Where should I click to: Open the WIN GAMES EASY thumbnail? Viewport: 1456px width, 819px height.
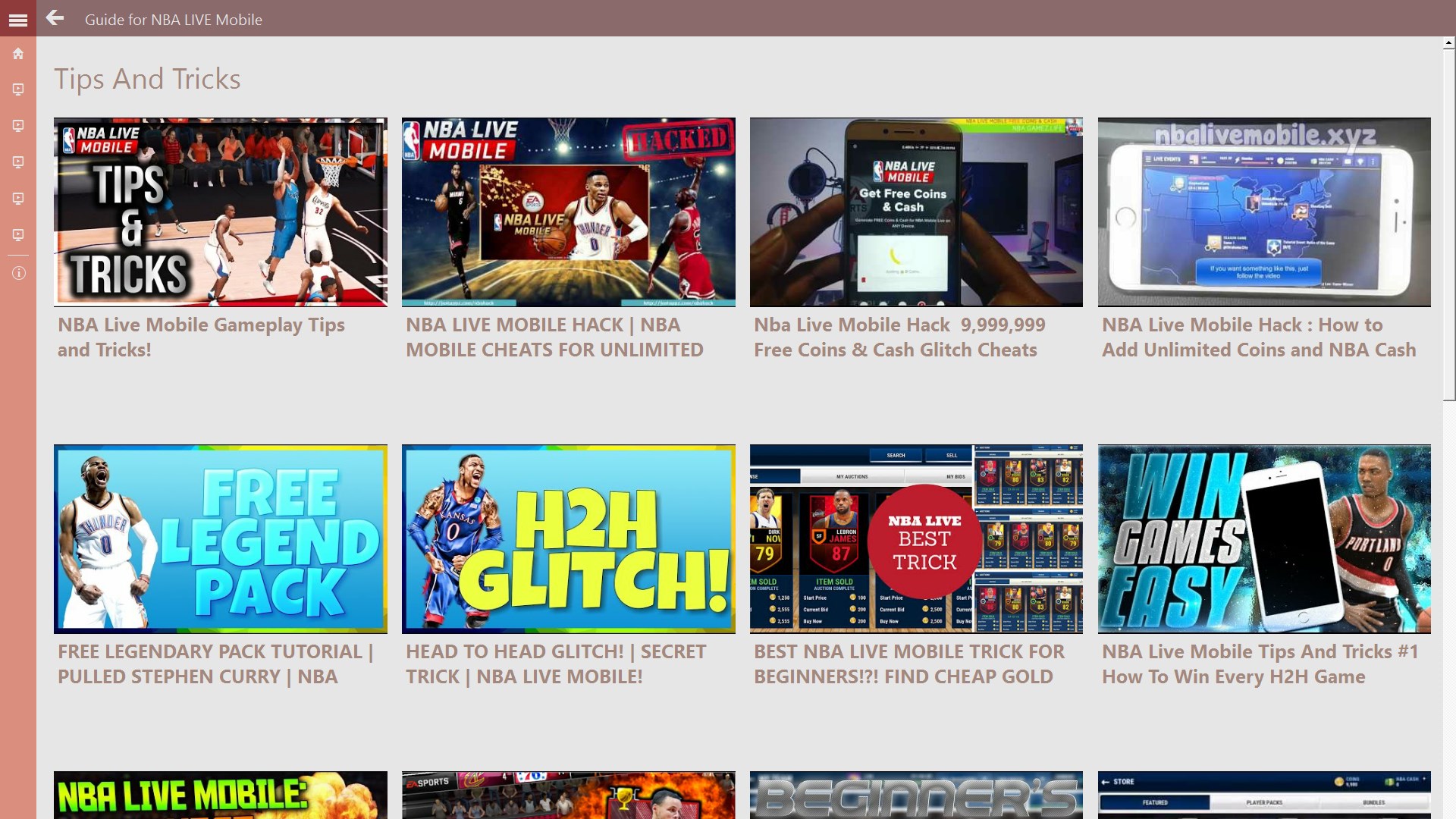[1265, 539]
